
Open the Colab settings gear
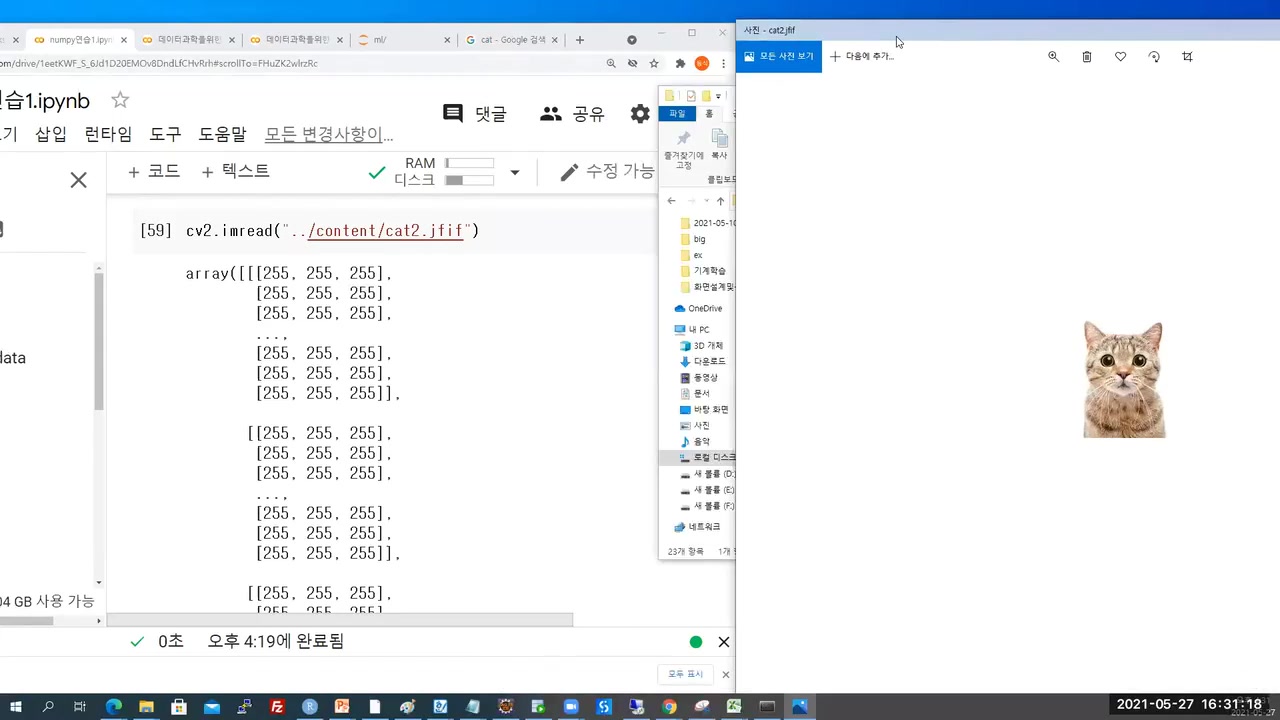pyautogui.click(x=640, y=113)
